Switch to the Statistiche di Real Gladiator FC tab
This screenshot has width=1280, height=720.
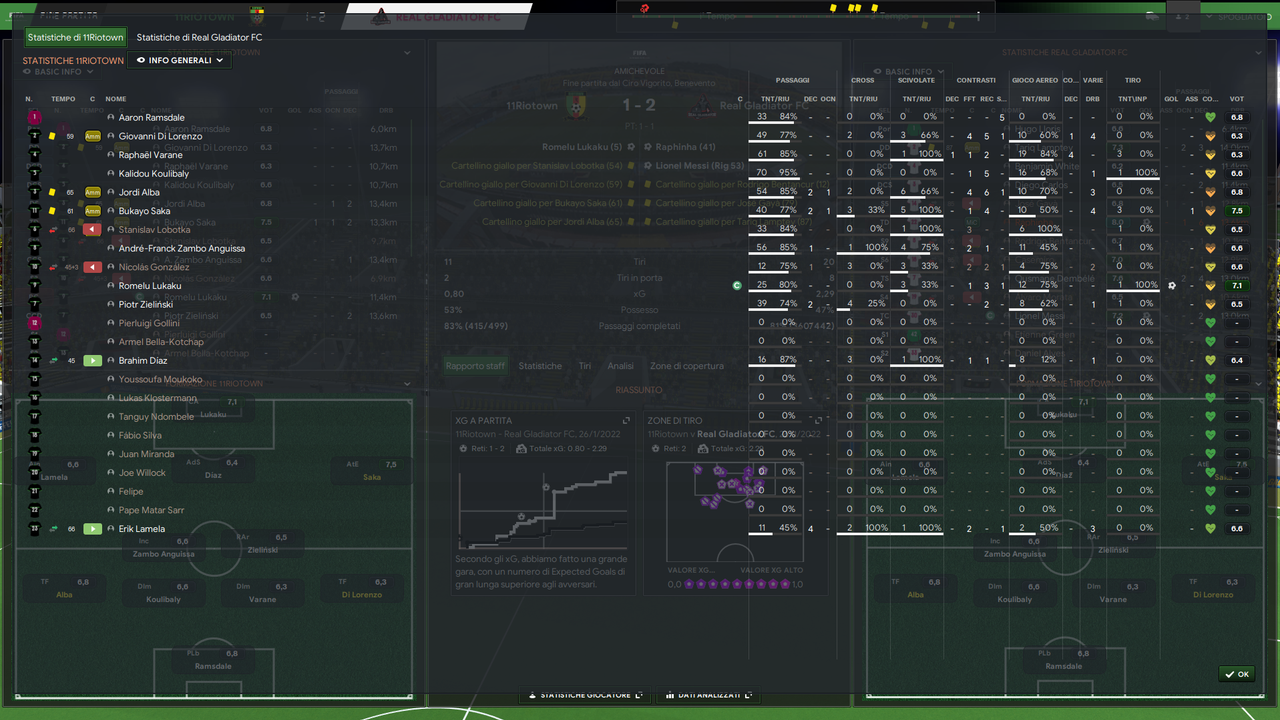(x=199, y=37)
